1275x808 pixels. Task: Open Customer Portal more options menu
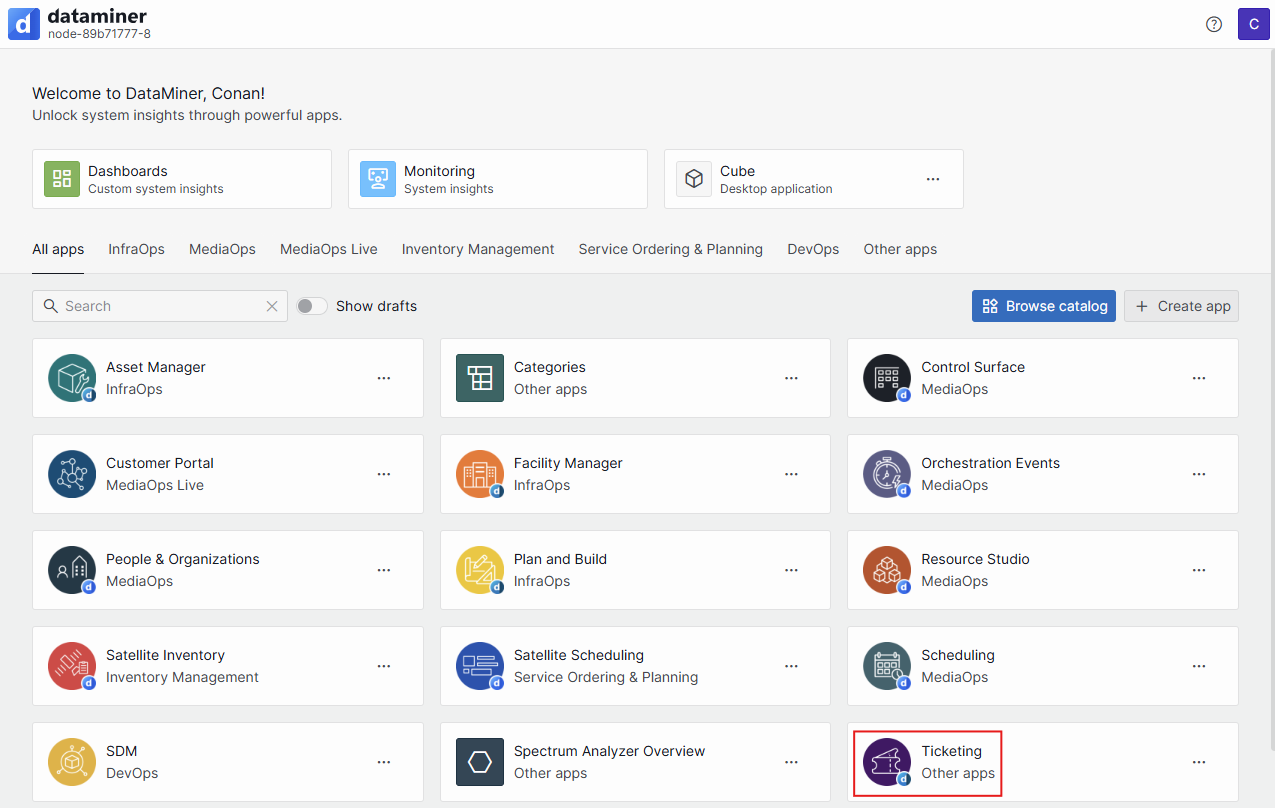click(384, 474)
